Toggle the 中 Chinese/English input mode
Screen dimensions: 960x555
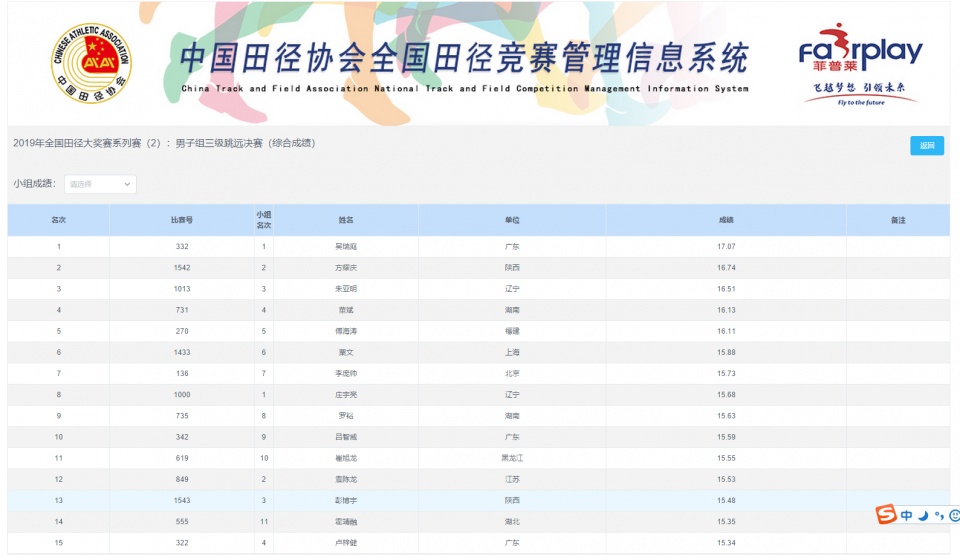[x=907, y=515]
